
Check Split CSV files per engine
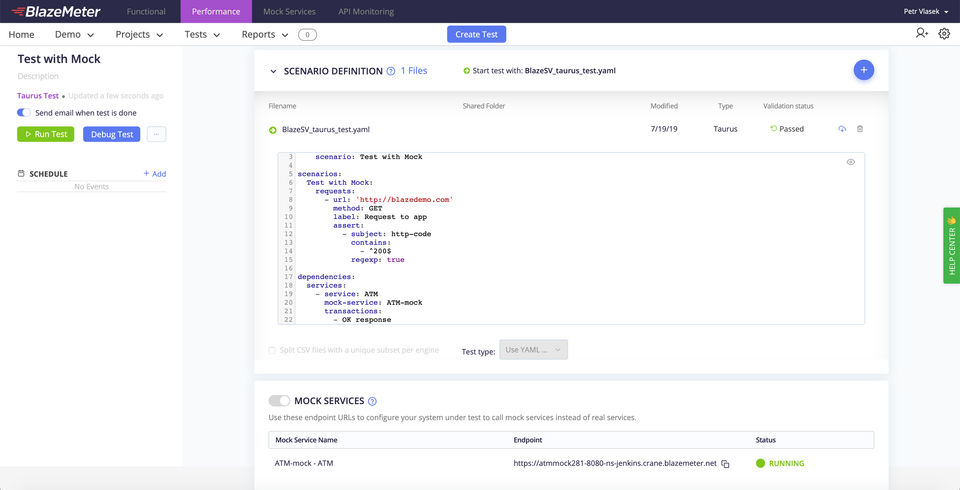click(x=272, y=350)
